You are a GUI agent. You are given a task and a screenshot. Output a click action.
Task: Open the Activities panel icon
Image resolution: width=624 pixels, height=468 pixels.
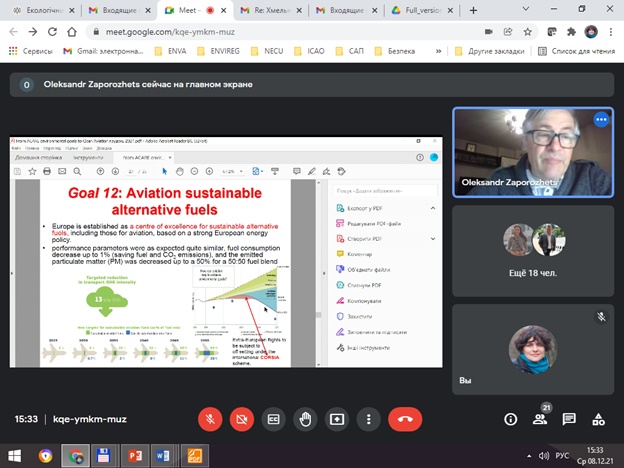tap(600, 419)
